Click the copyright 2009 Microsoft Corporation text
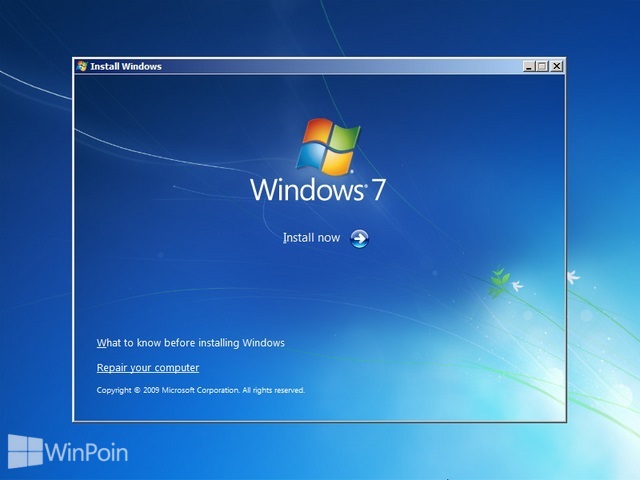The image size is (640, 480). click(x=200, y=390)
